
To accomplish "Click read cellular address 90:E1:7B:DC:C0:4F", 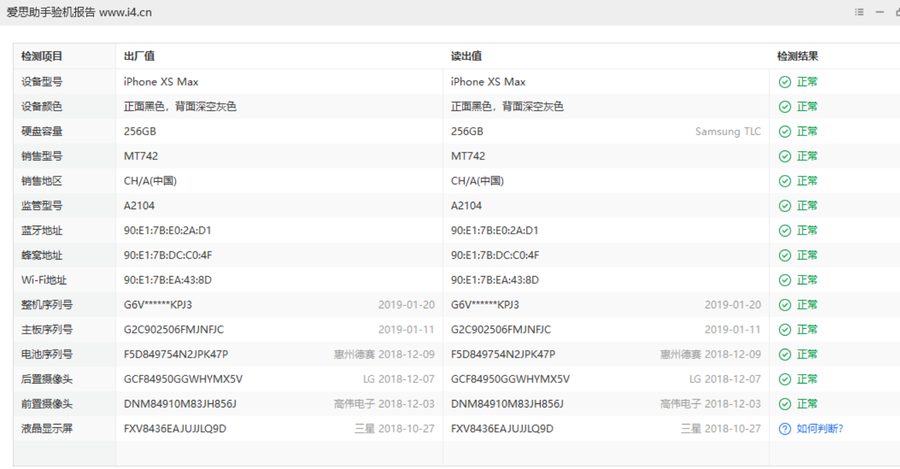I will coord(495,255).
